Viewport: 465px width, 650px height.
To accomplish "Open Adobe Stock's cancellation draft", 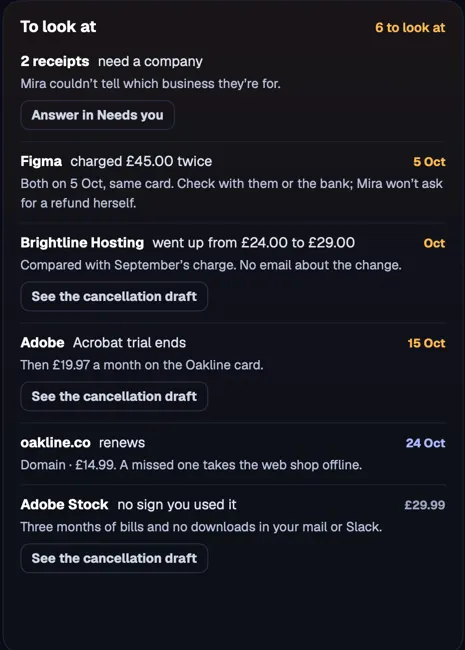I will click(114, 558).
